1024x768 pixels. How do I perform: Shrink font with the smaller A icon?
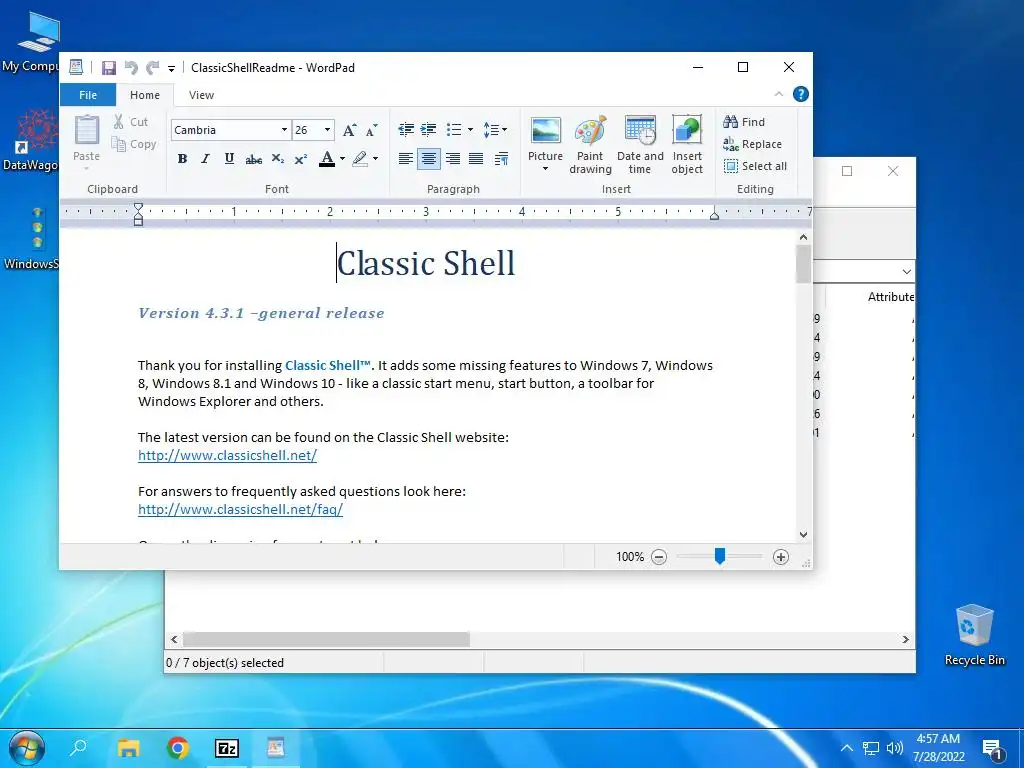click(x=372, y=130)
